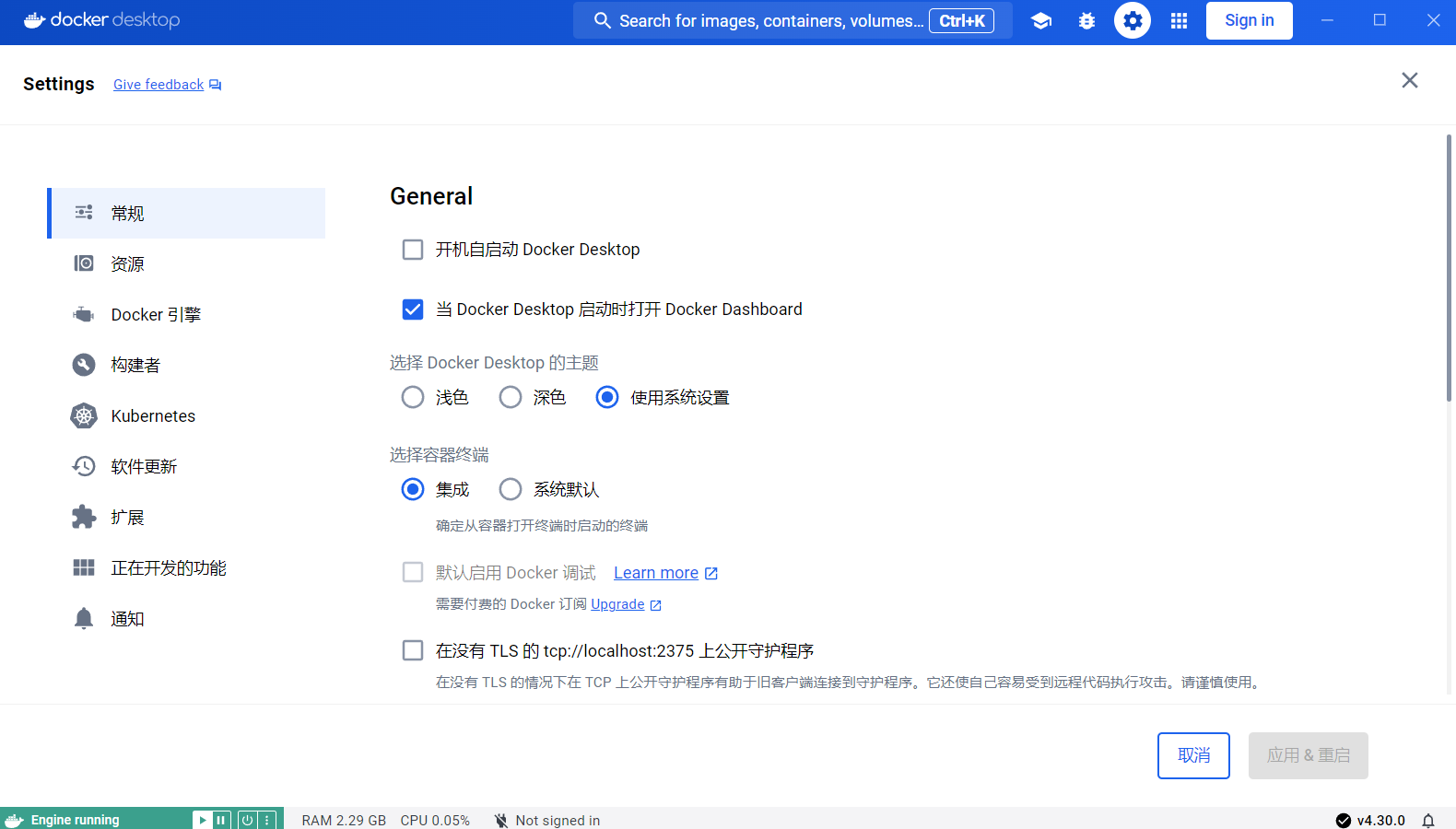Click the Sign in button
Viewport: 1456px width, 829px height.
[x=1249, y=20]
